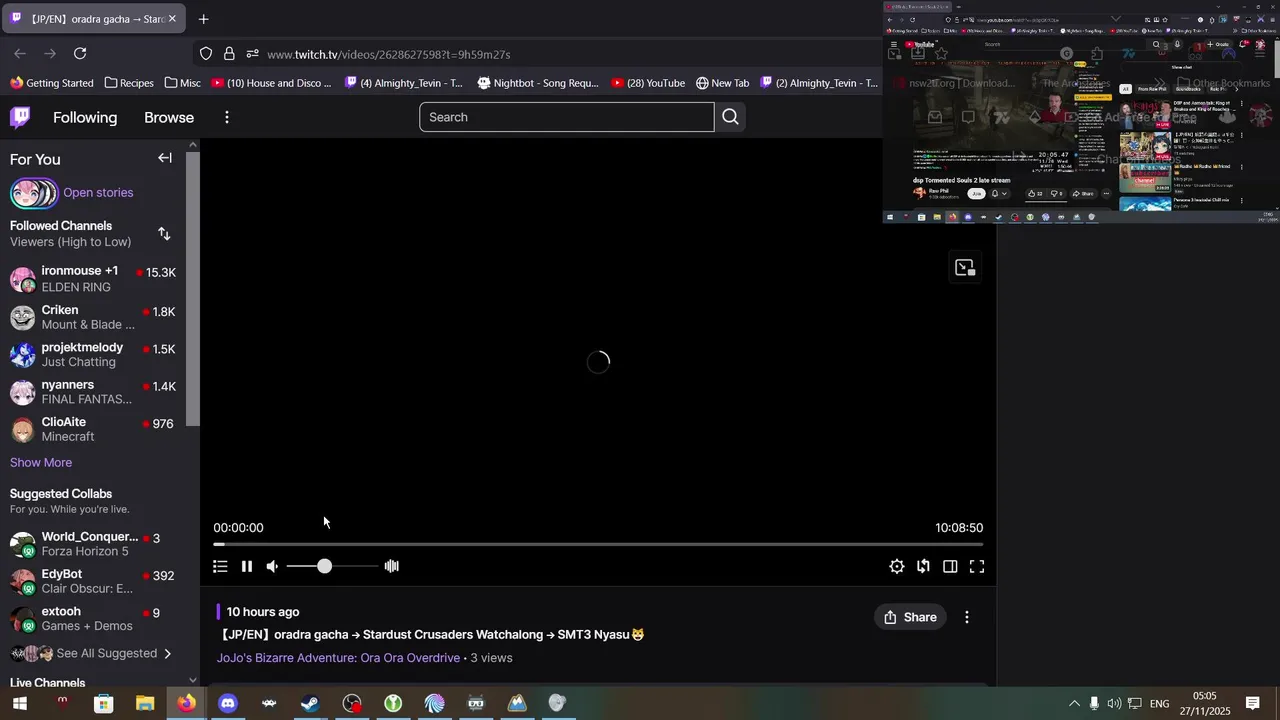Click the clip icon beside settings
The width and height of the screenshot is (1280, 720).
pyautogui.click(x=923, y=566)
